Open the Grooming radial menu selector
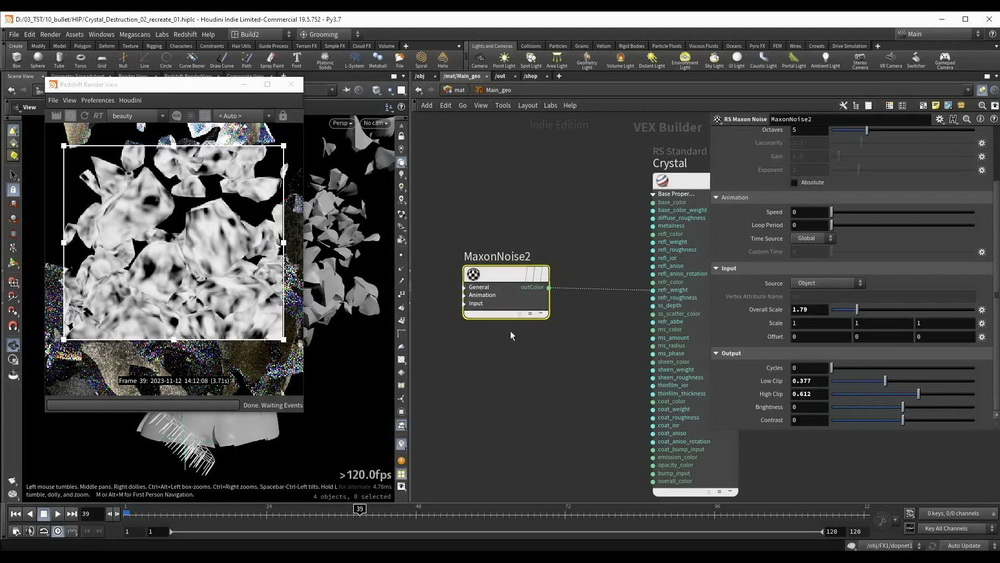This screenshot has width=1000, height=563. 329,34
